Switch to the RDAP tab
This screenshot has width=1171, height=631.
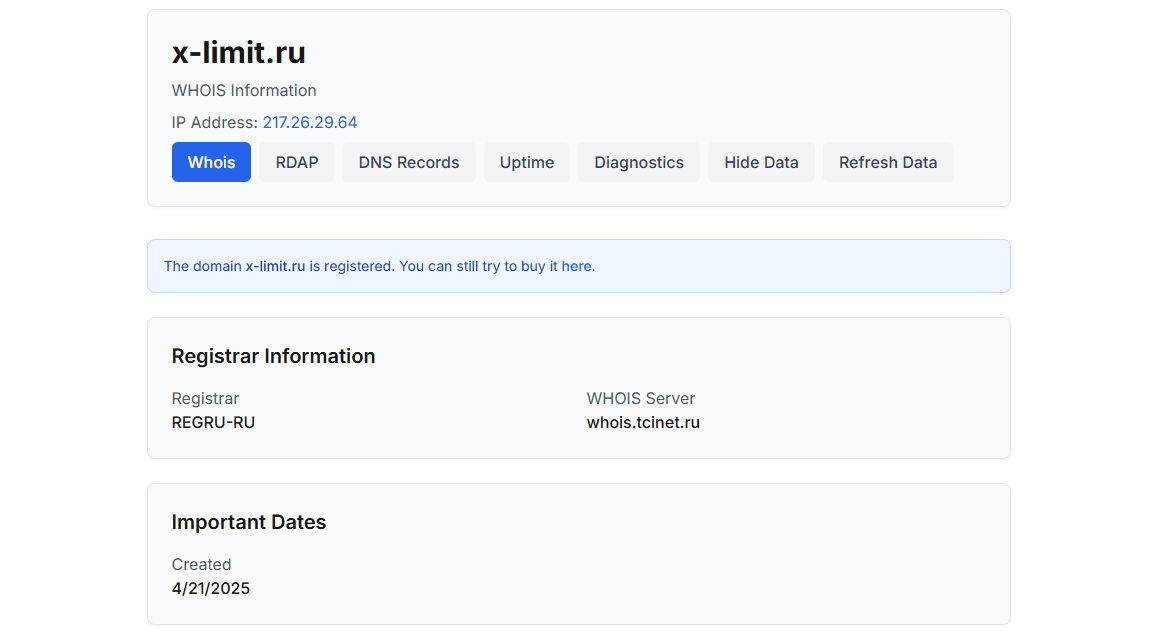[297, 162]
